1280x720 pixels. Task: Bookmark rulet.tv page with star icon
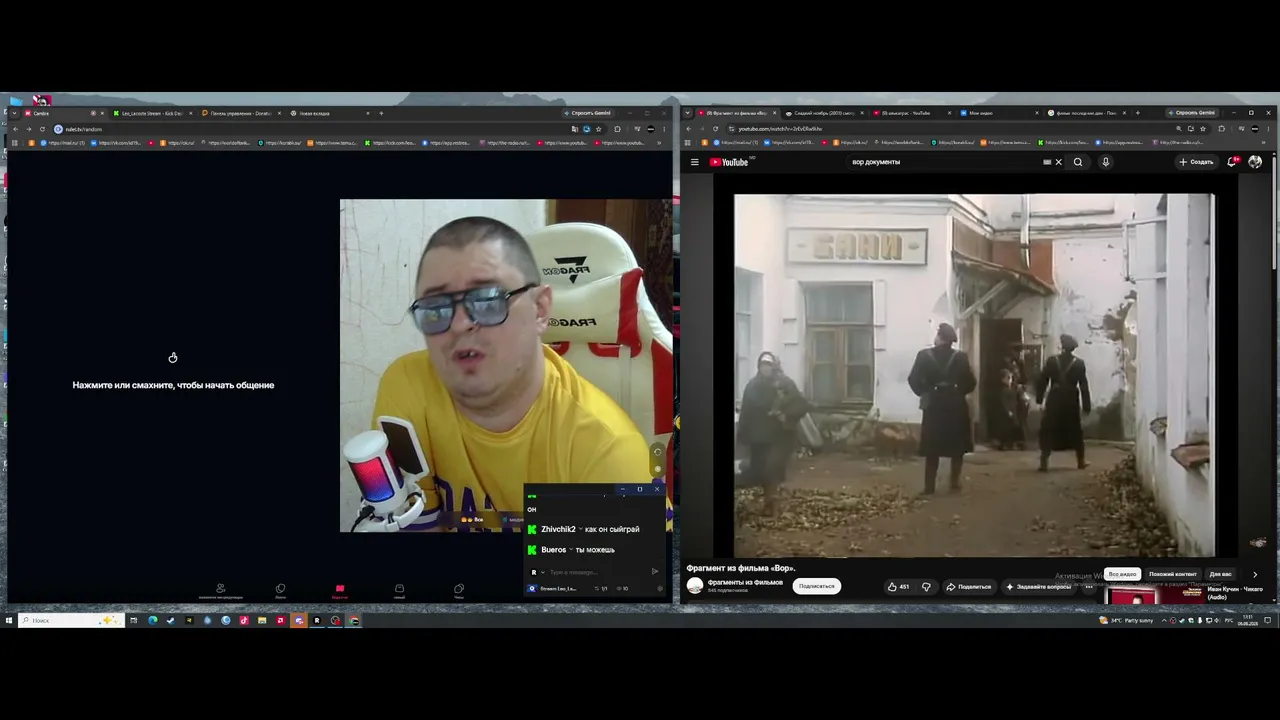(599, 129)
